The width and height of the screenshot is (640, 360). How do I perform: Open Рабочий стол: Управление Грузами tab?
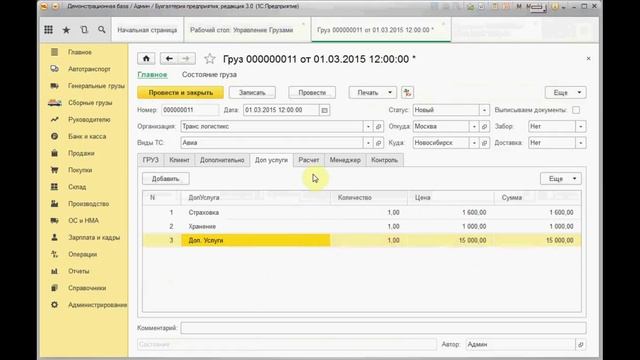[x=247, y=30]
